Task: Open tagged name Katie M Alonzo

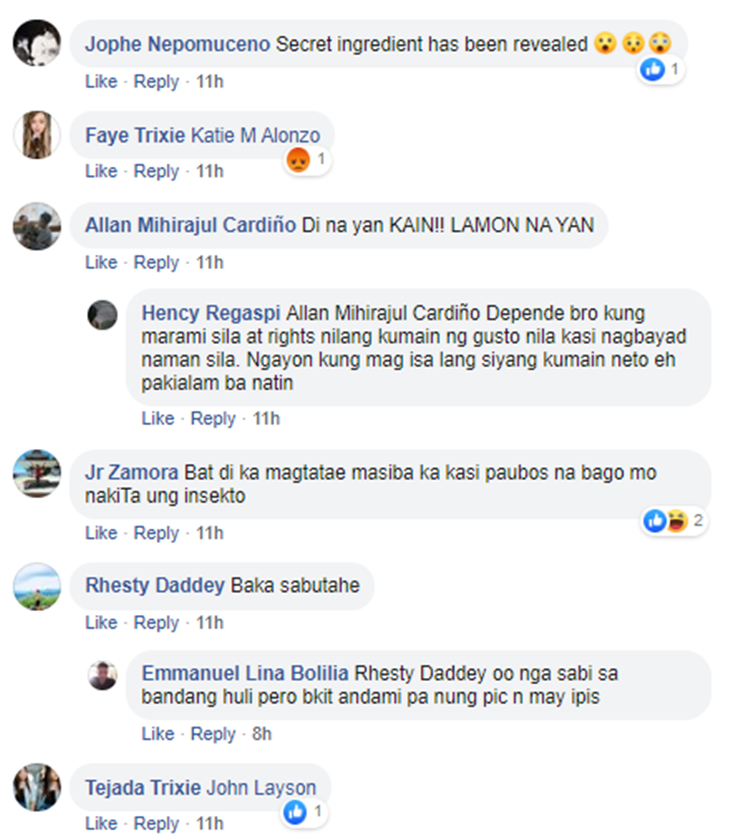Action: coord(255,135)
